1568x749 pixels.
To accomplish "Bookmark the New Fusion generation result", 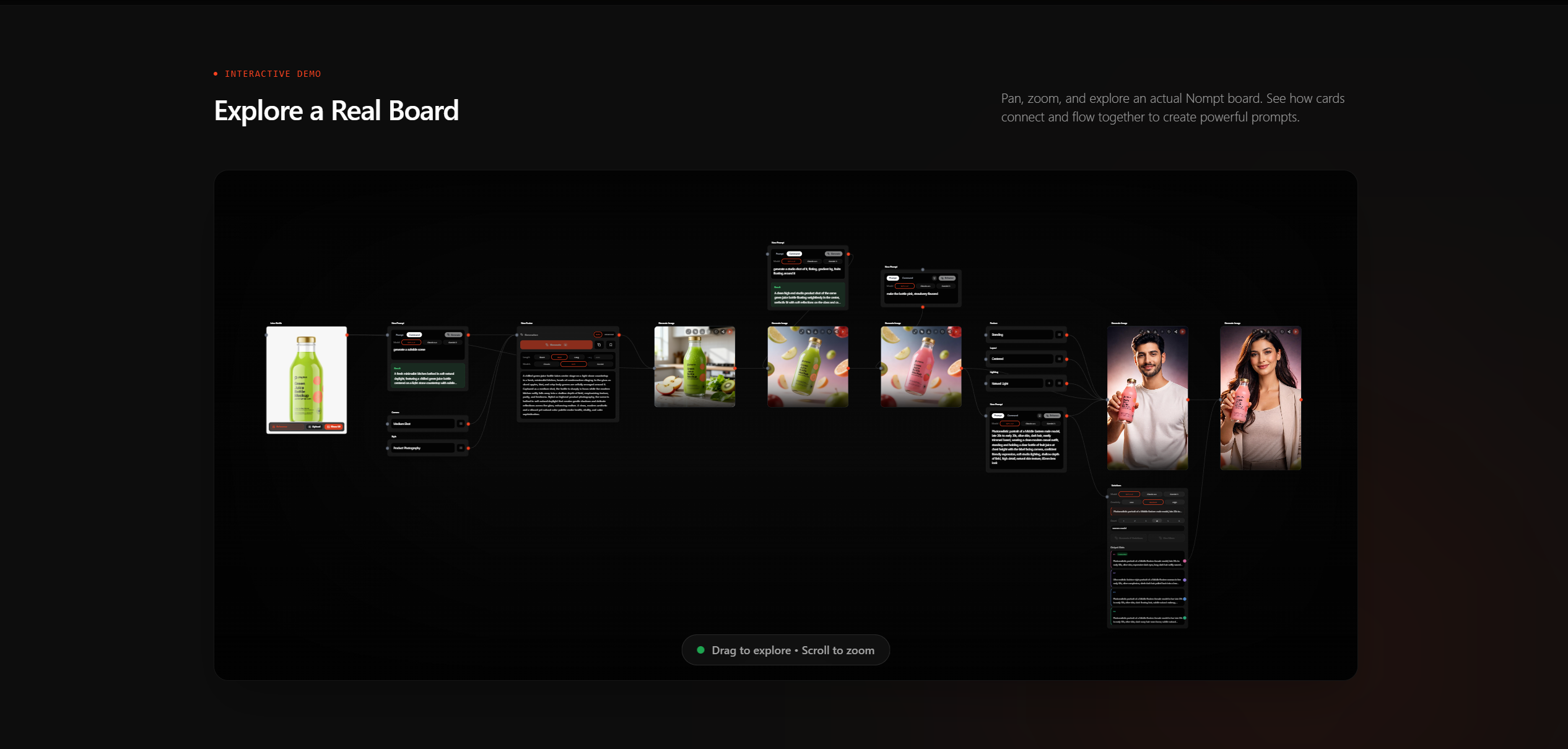I will point(611,345).
